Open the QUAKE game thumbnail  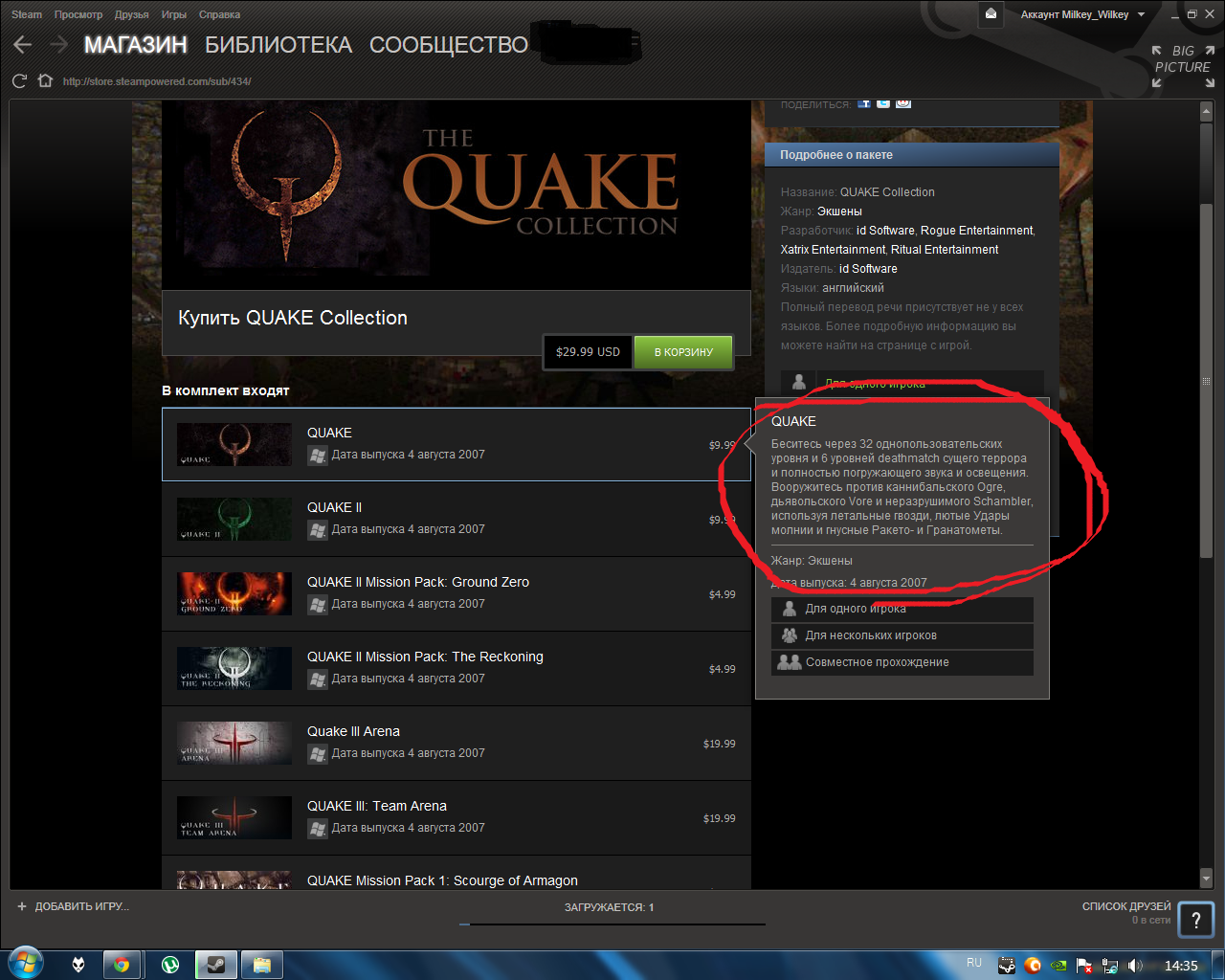234,445
